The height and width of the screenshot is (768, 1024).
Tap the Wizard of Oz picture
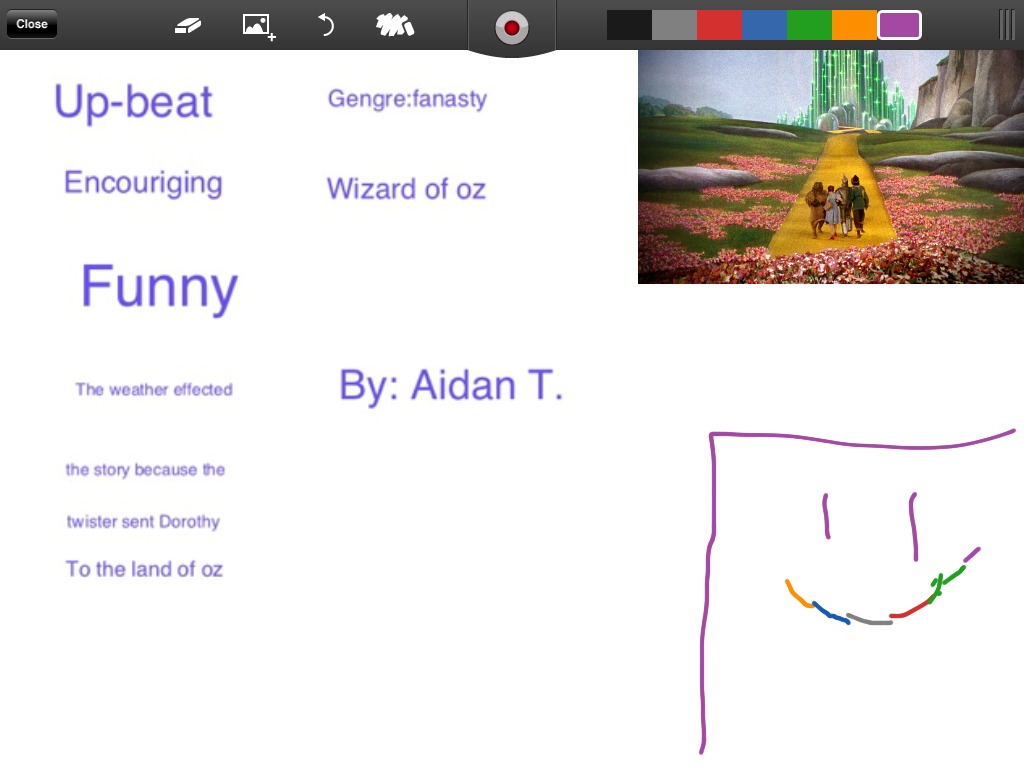[831, 167]
